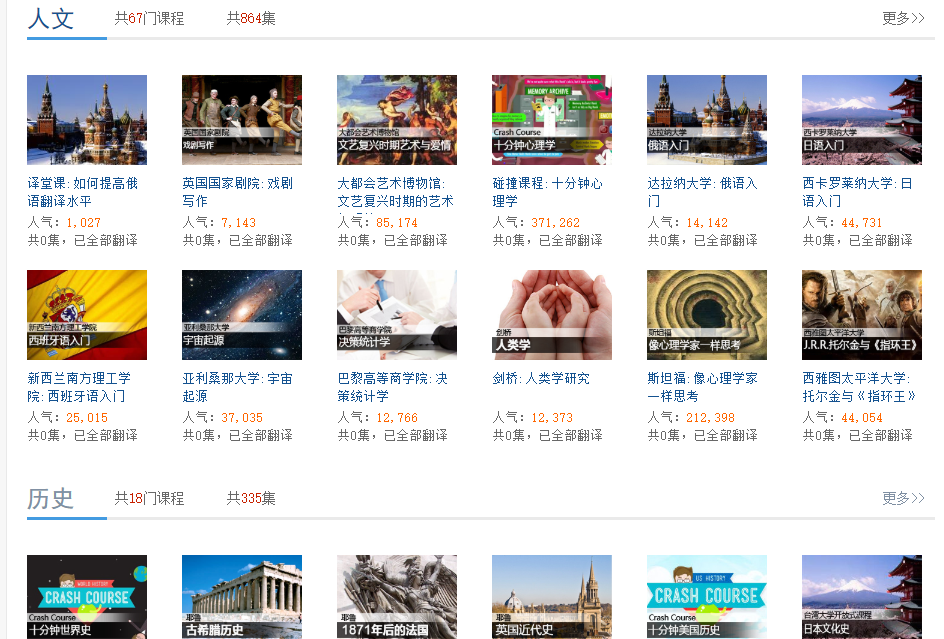Open the 台湾大学 日本文化史 thumbnail
This screenshot has height=639, width=944.
862,597
